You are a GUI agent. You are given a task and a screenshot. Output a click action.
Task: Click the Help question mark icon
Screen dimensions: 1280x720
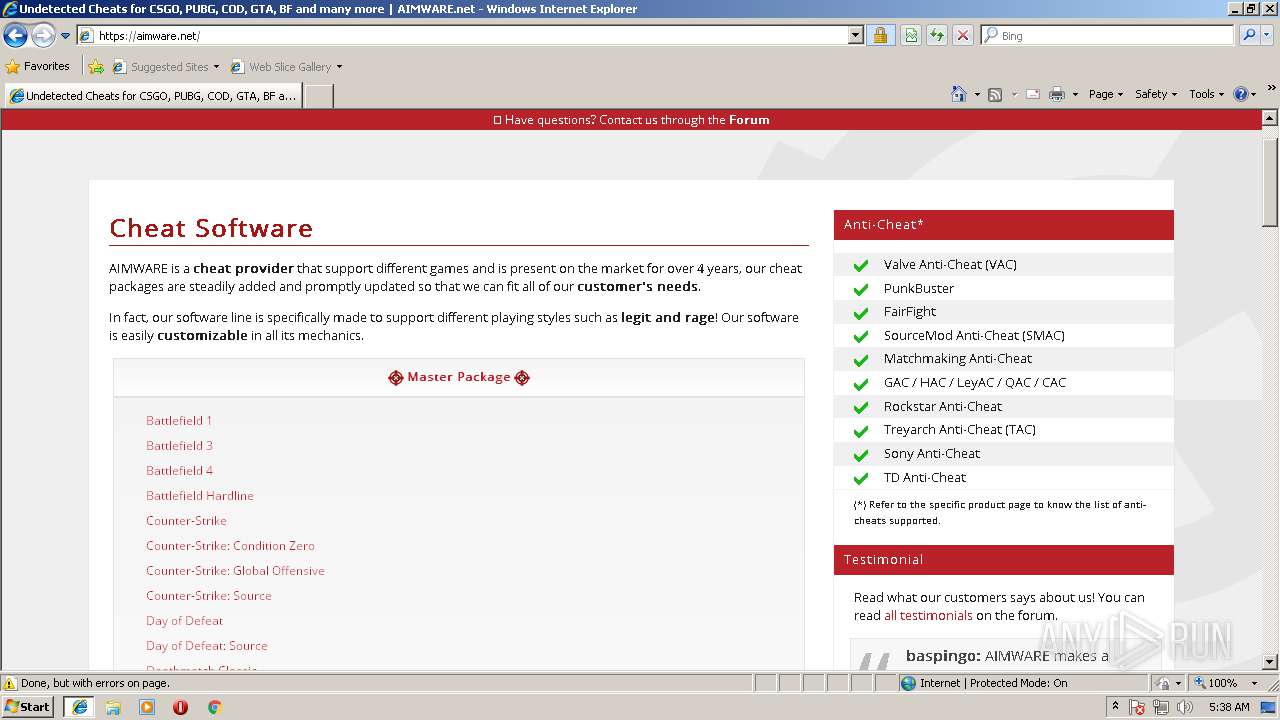tap(1240, 94)
